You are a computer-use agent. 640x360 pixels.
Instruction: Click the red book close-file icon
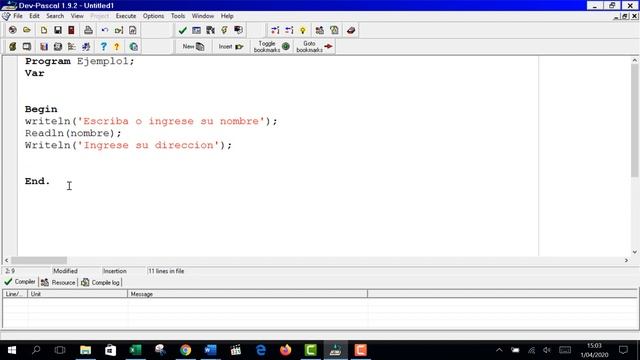[71, 30]
